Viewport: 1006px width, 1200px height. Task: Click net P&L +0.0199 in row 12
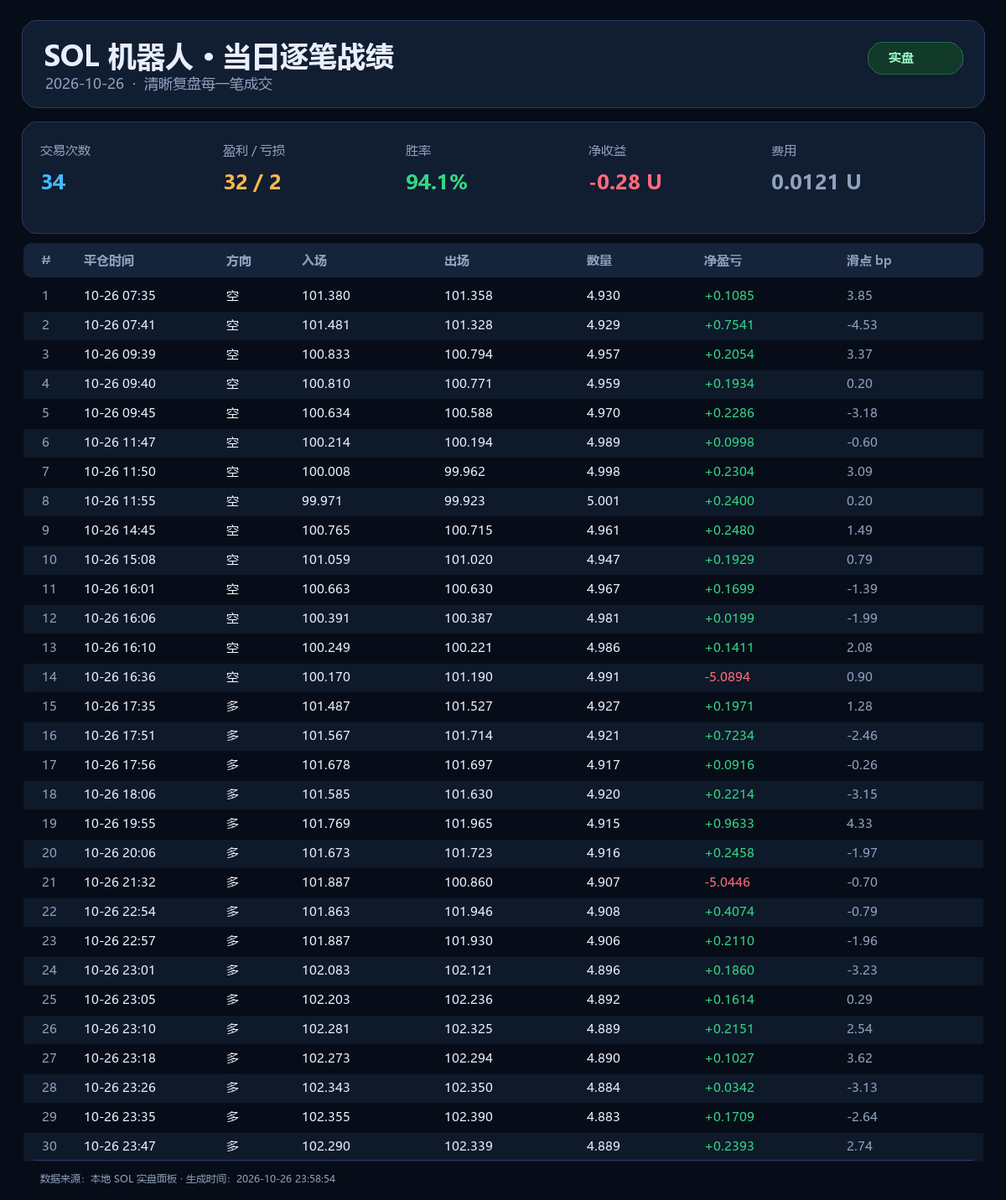pos(730,618)
